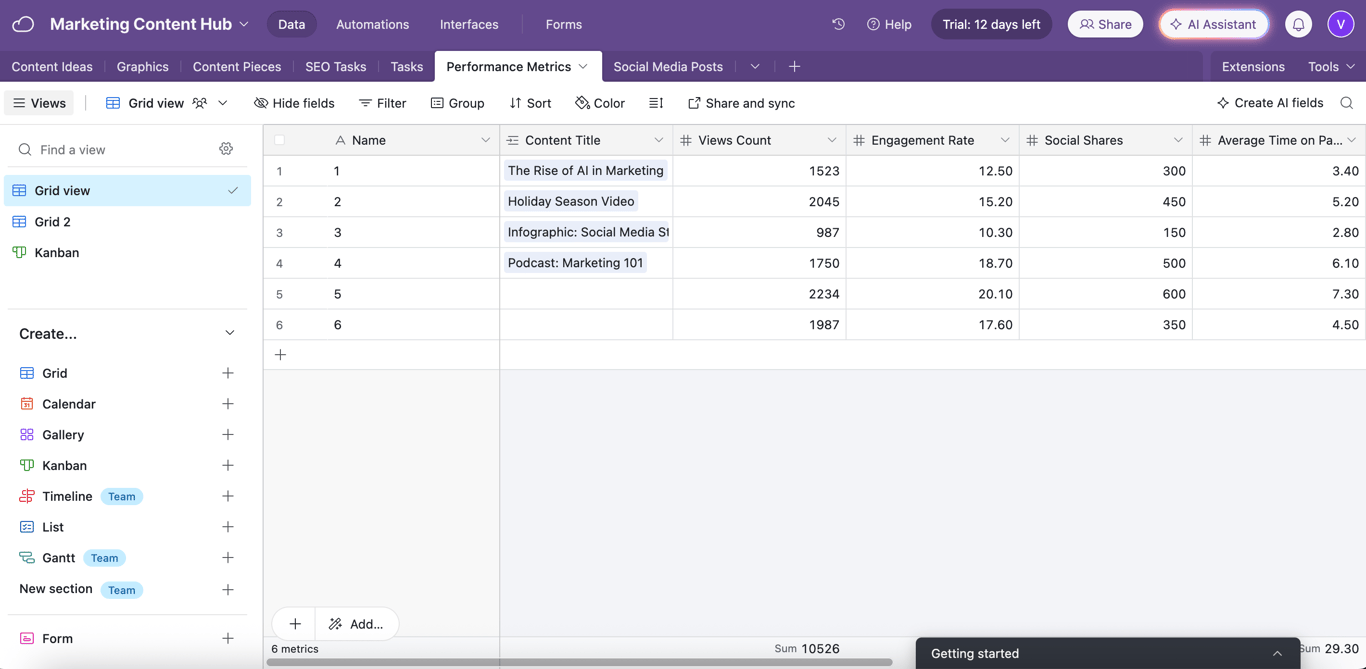Viewport: 1366px width, 669px height.
Task: Open the AI Assistant
Action: (x=1214, y=24)
